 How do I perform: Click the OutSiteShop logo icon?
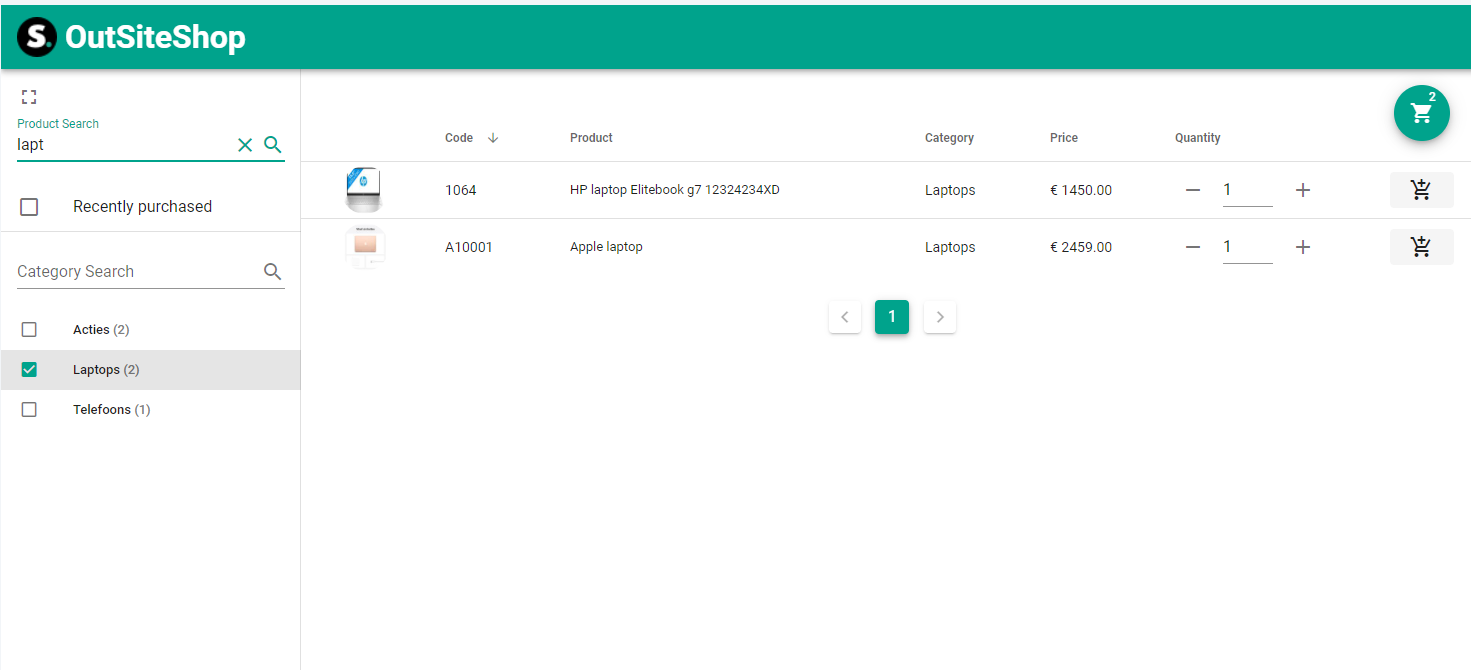tap(37, 37)
